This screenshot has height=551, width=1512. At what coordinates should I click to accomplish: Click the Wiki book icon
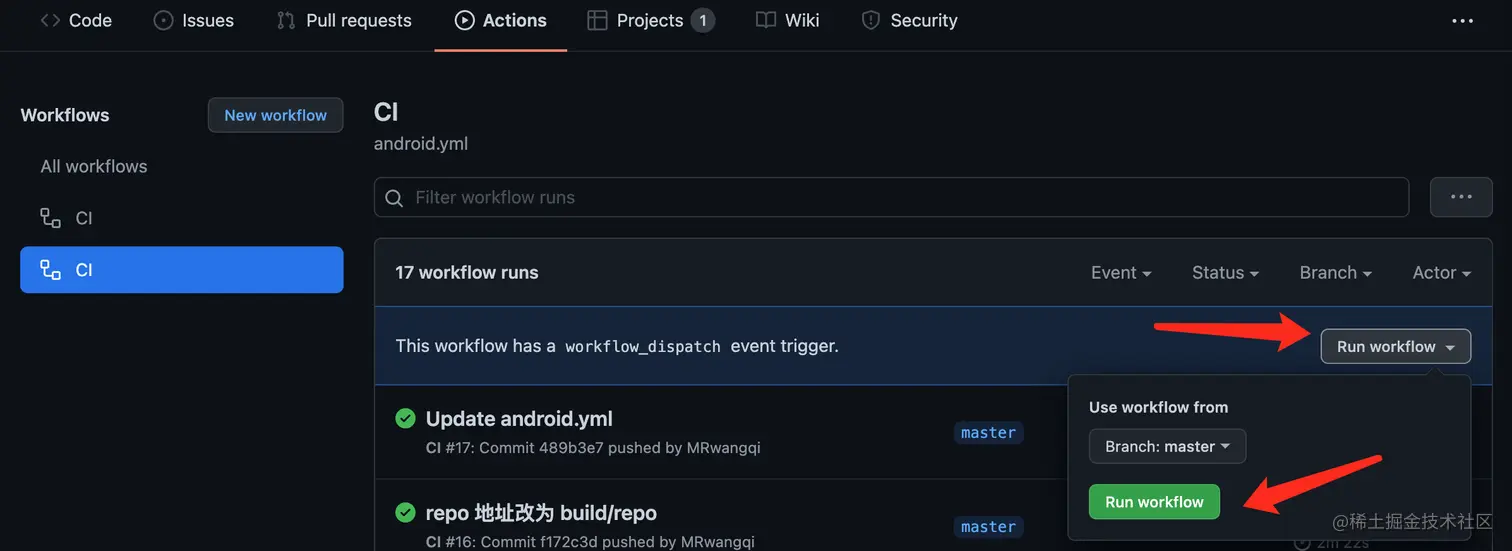[766, 20]
